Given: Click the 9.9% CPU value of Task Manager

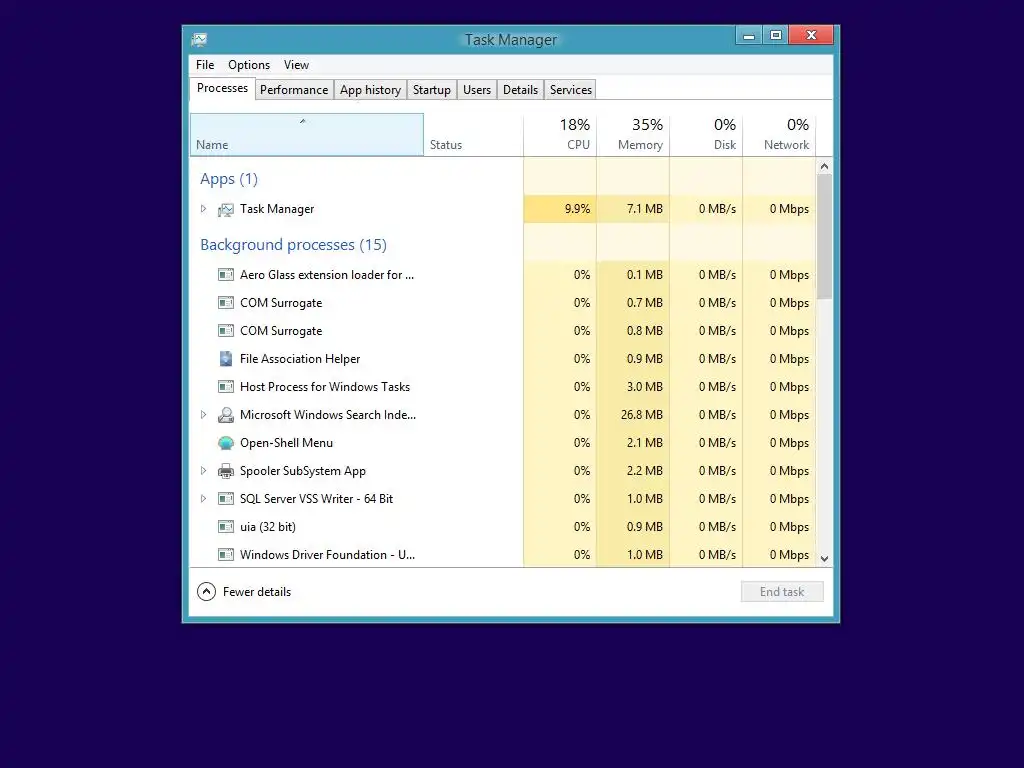Looking at the screenshot, I should (x=577, y=209).
